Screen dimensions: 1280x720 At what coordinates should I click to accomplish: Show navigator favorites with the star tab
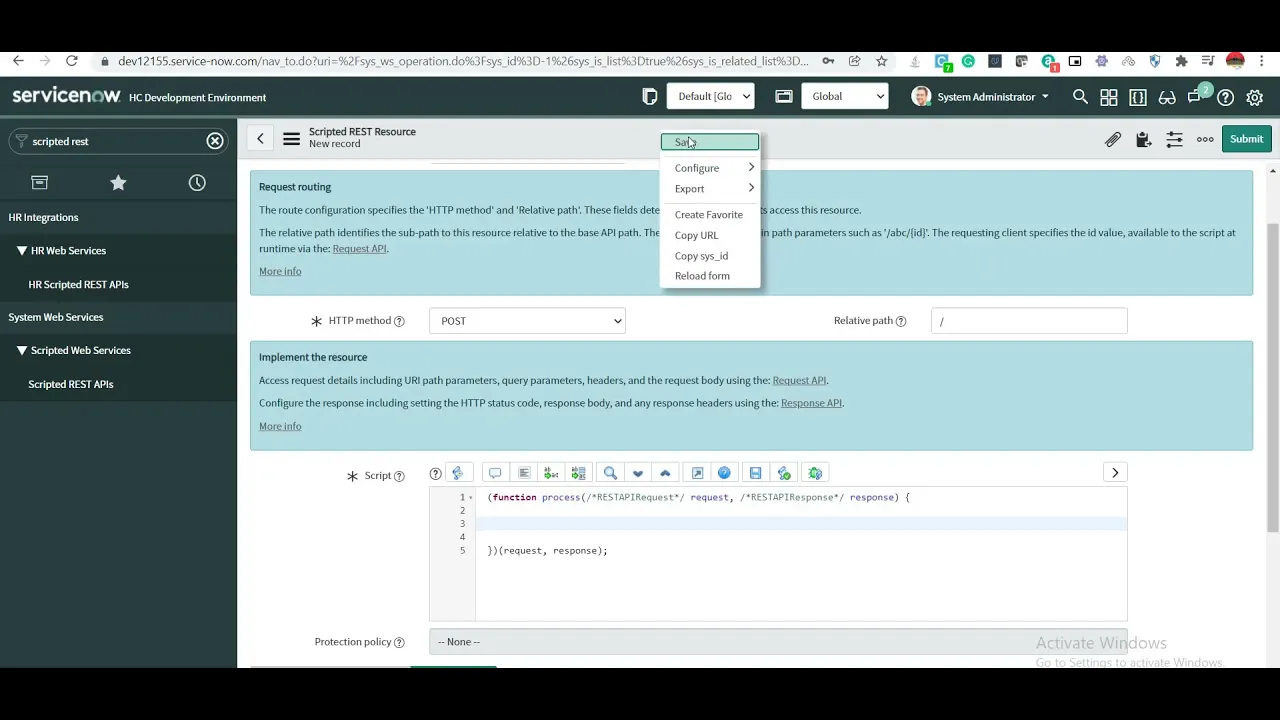tap(118, 182)
